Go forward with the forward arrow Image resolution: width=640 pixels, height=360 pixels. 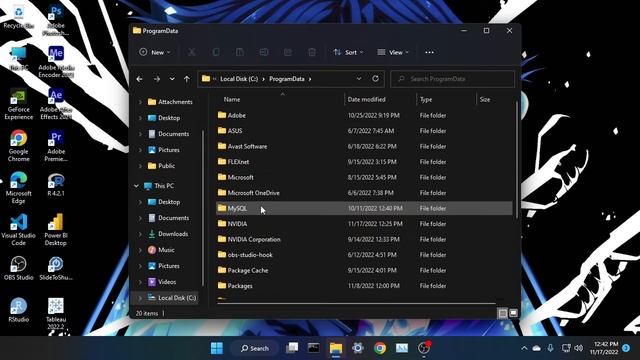tap(157, 79)
